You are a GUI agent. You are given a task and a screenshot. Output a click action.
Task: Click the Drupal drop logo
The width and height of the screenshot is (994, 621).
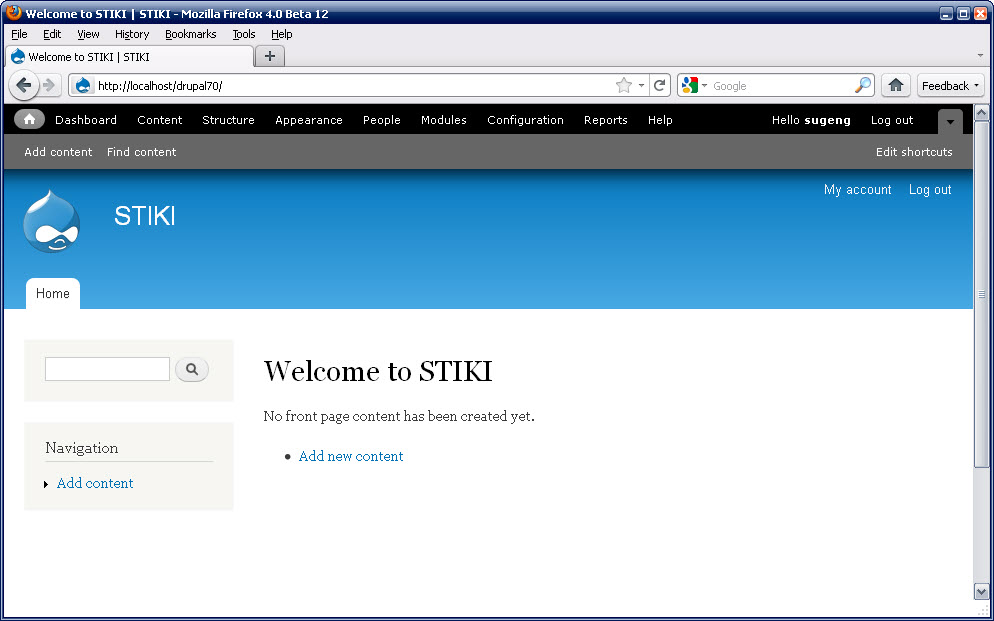51,221
